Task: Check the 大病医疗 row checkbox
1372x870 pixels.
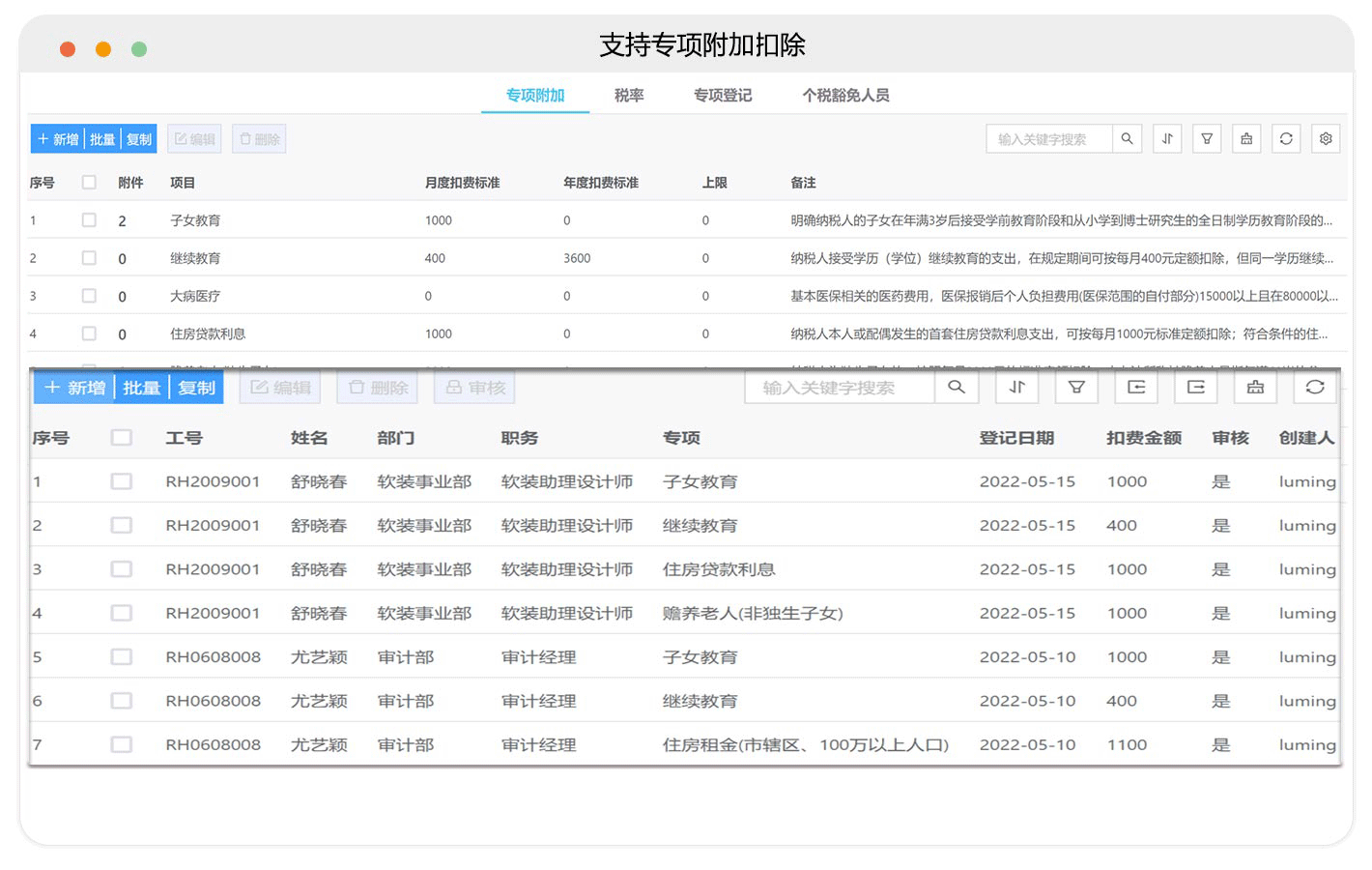Action: (89, 296)
